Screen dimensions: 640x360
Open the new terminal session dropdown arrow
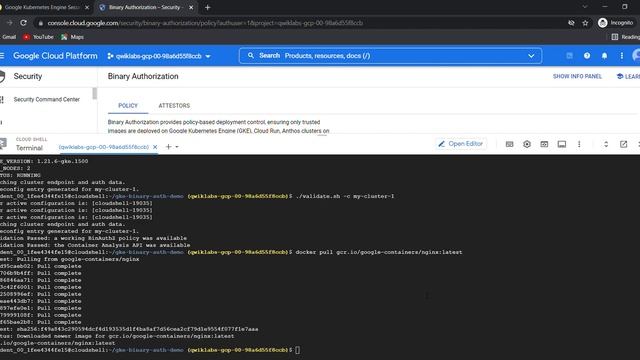[177, 147]
